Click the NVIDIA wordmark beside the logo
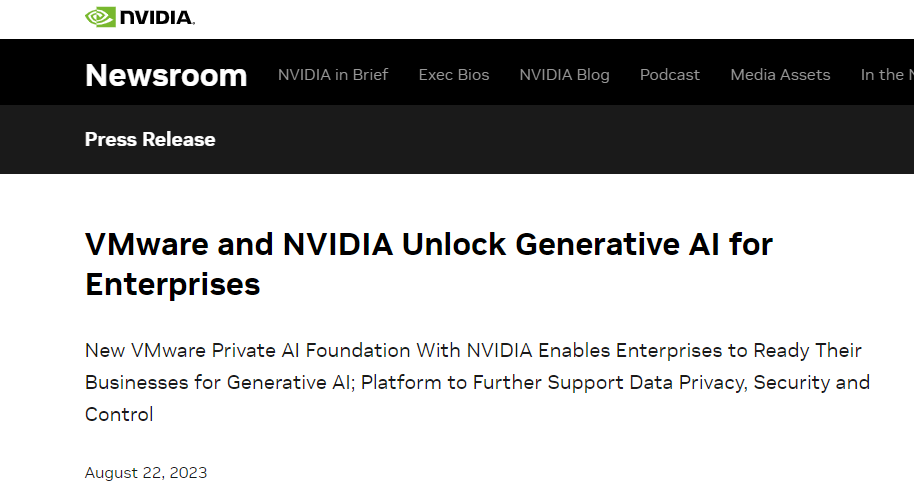Image resolution: width=914 pixels, height=499 pixels. pyautogui.click(x=156, y=18)
